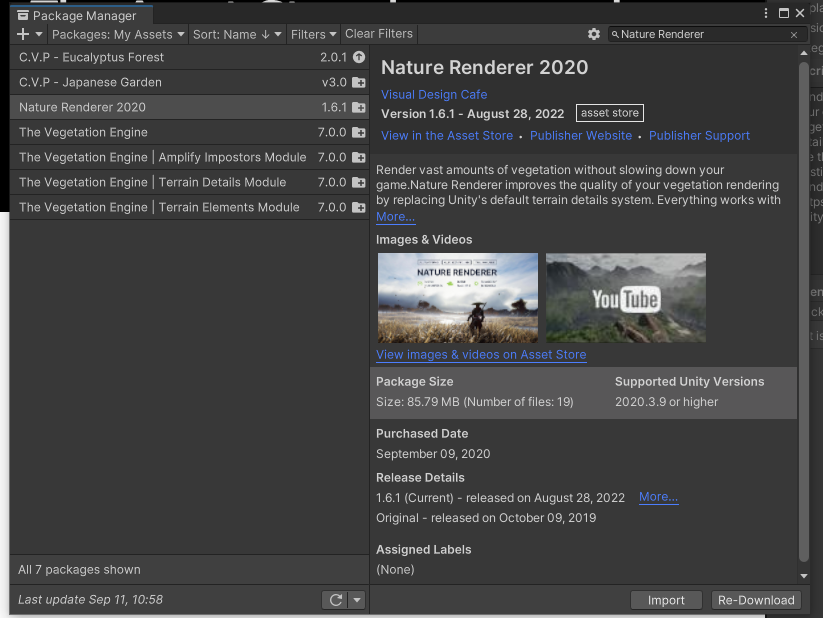This screenshot has width=823, height=618.
Task: Click scrollbar down arrow in details panel
Action: [804, 576]
